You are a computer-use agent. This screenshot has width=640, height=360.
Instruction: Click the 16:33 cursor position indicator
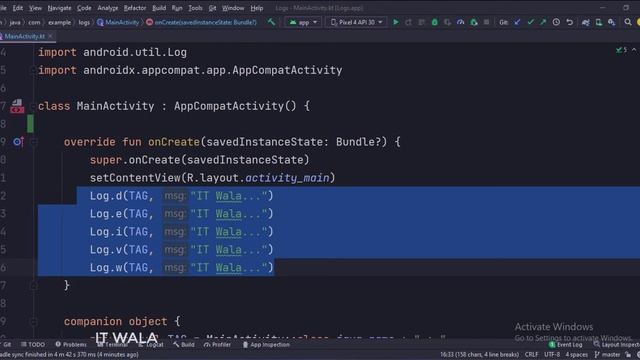pyautogui.click(x=479, y=355)
